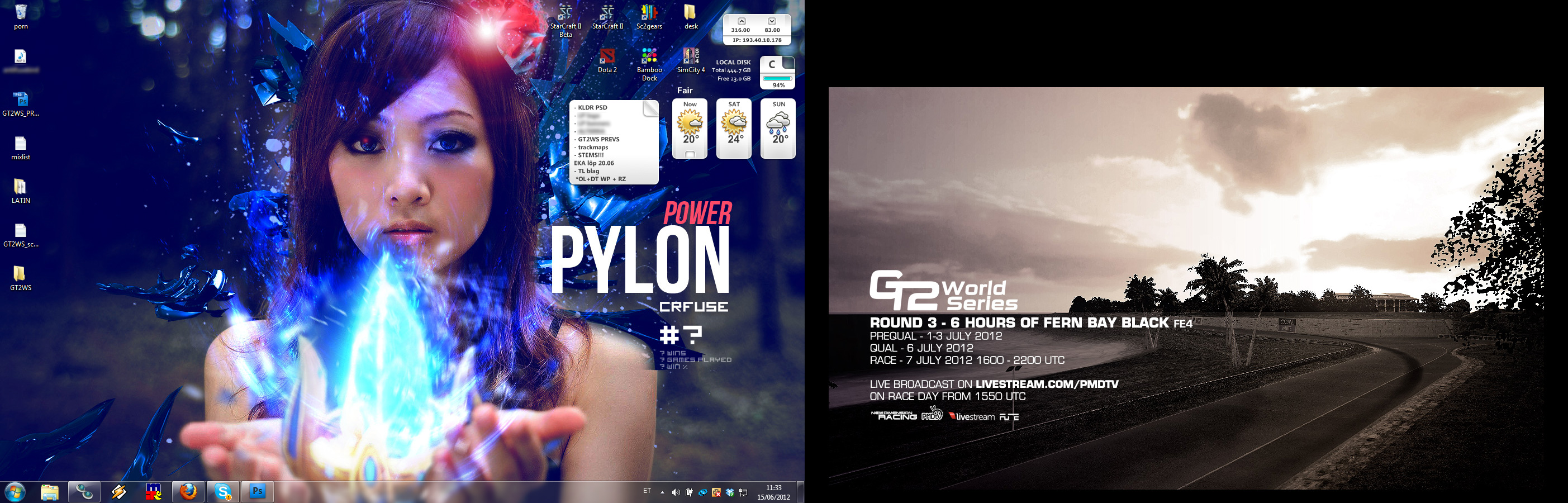The height and width of the screenshot is (503, 1568).
Task: Launch the Bamboo Dock shortcut
Action: pyautogui.click(x=649, y=64)
